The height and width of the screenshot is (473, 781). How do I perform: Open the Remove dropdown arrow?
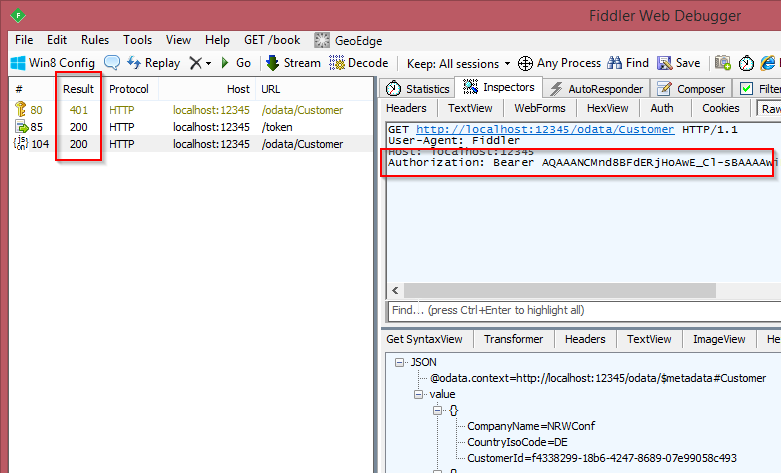(x=208, y=64)
